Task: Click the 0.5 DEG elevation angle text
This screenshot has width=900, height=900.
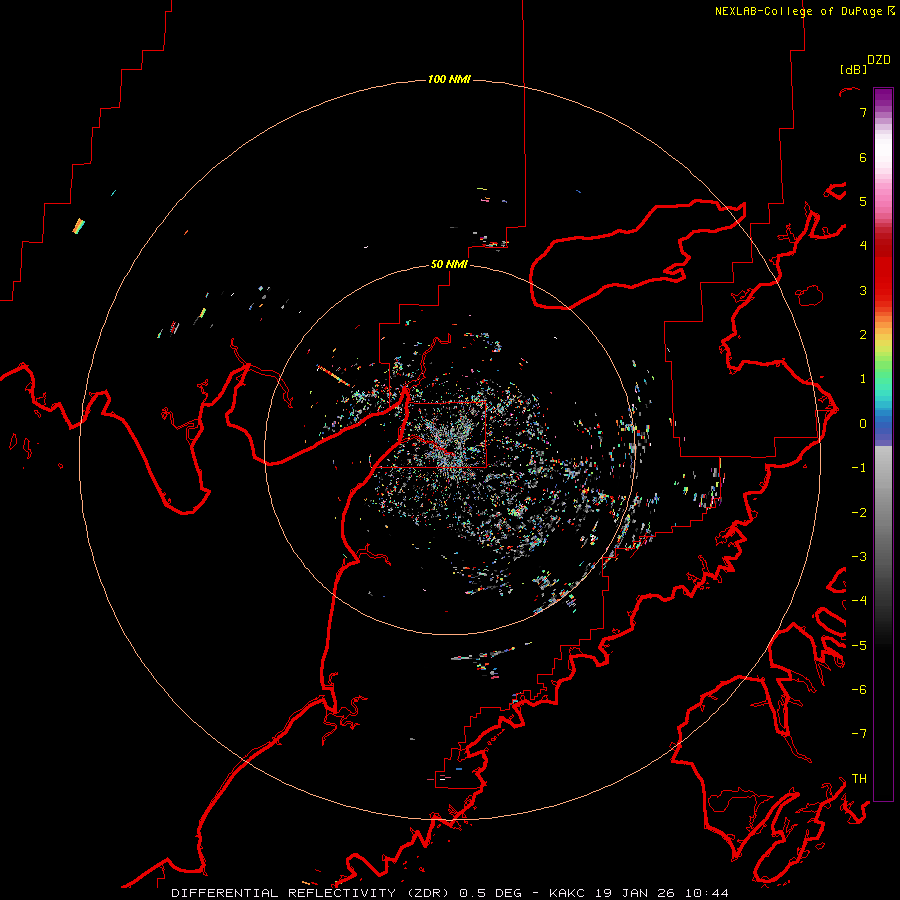Action: tap(490, 893)
